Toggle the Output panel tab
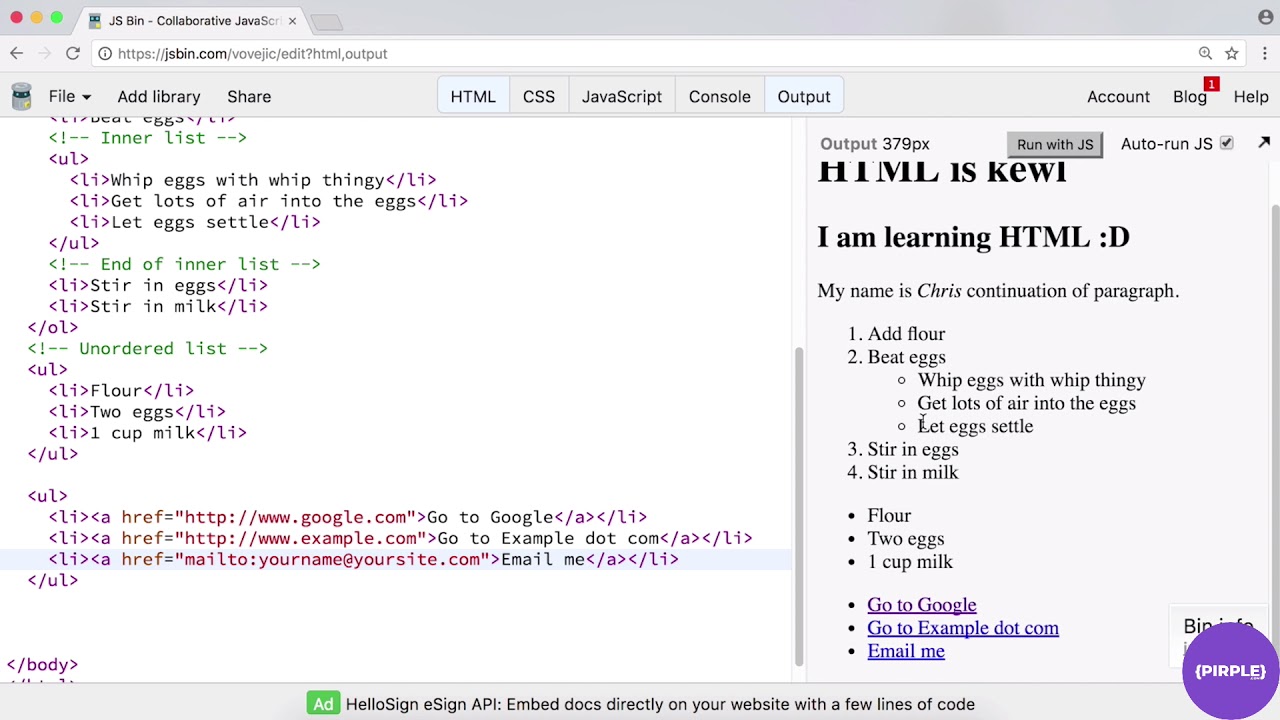The height and width of the screenshot is (720, 1280). click(804, 96)
